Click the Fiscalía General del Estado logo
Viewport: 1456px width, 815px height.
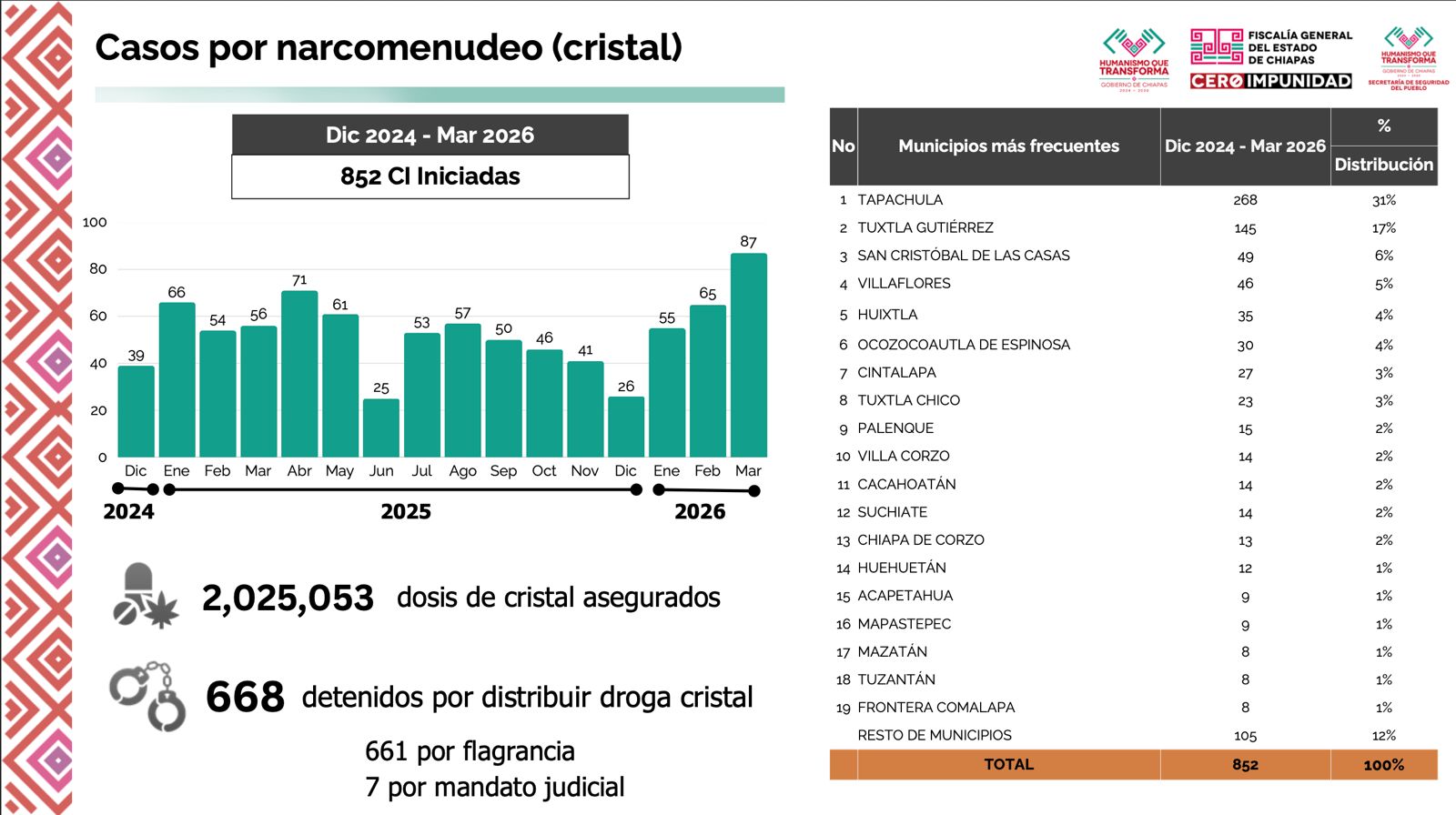point(1270,47)
